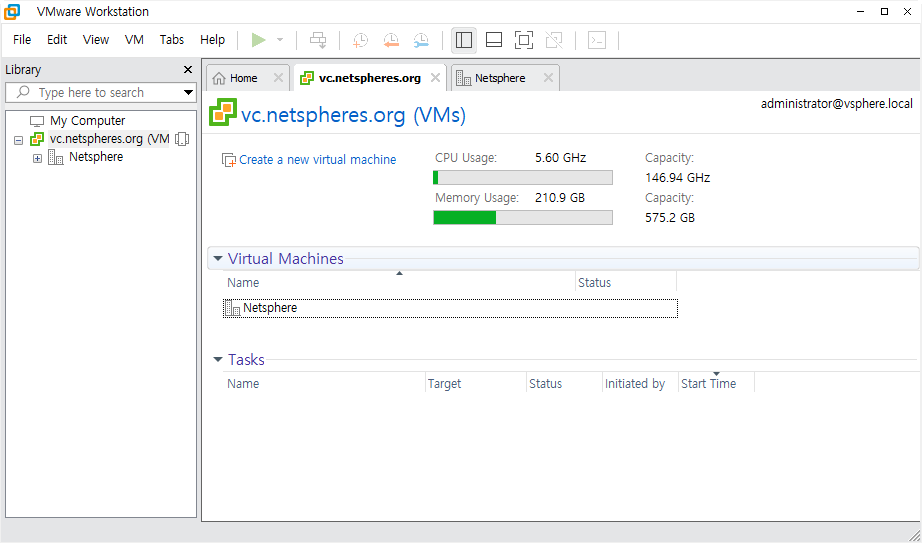Click the 210.9 GB memory usage value
922x543 pixels.
point(560,198)
